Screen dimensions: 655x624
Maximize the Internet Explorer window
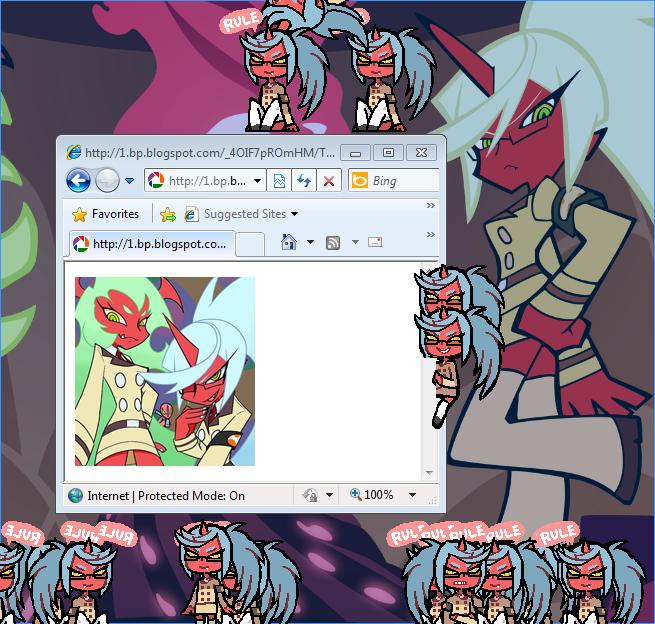coord(388,152)
